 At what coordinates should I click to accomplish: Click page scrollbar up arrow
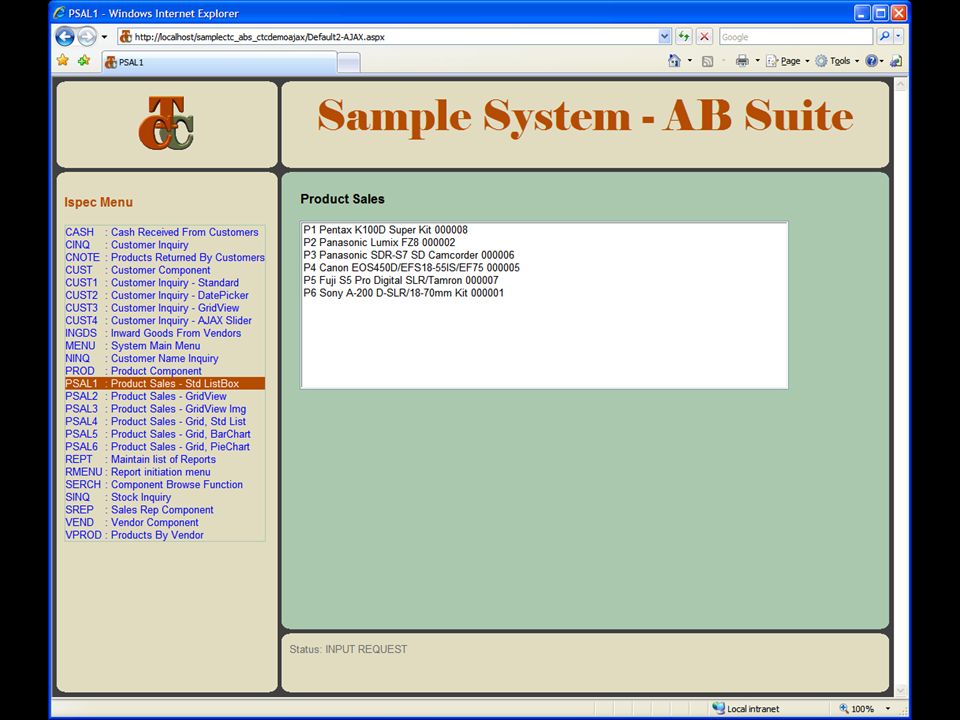point(900,86)
